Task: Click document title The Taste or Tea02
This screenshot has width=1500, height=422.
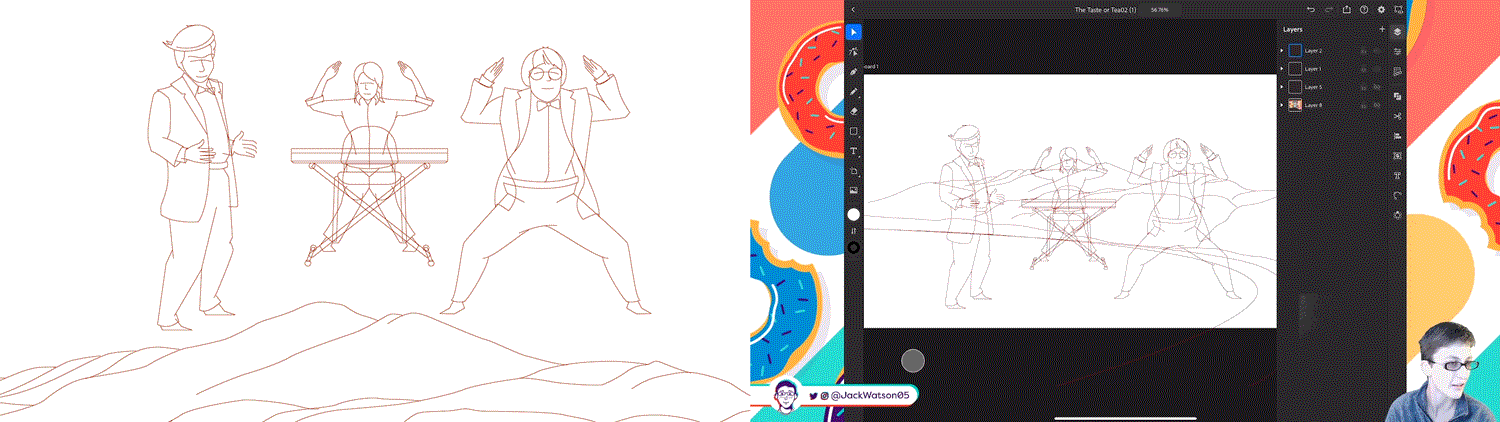Action: click(1108, 10)
